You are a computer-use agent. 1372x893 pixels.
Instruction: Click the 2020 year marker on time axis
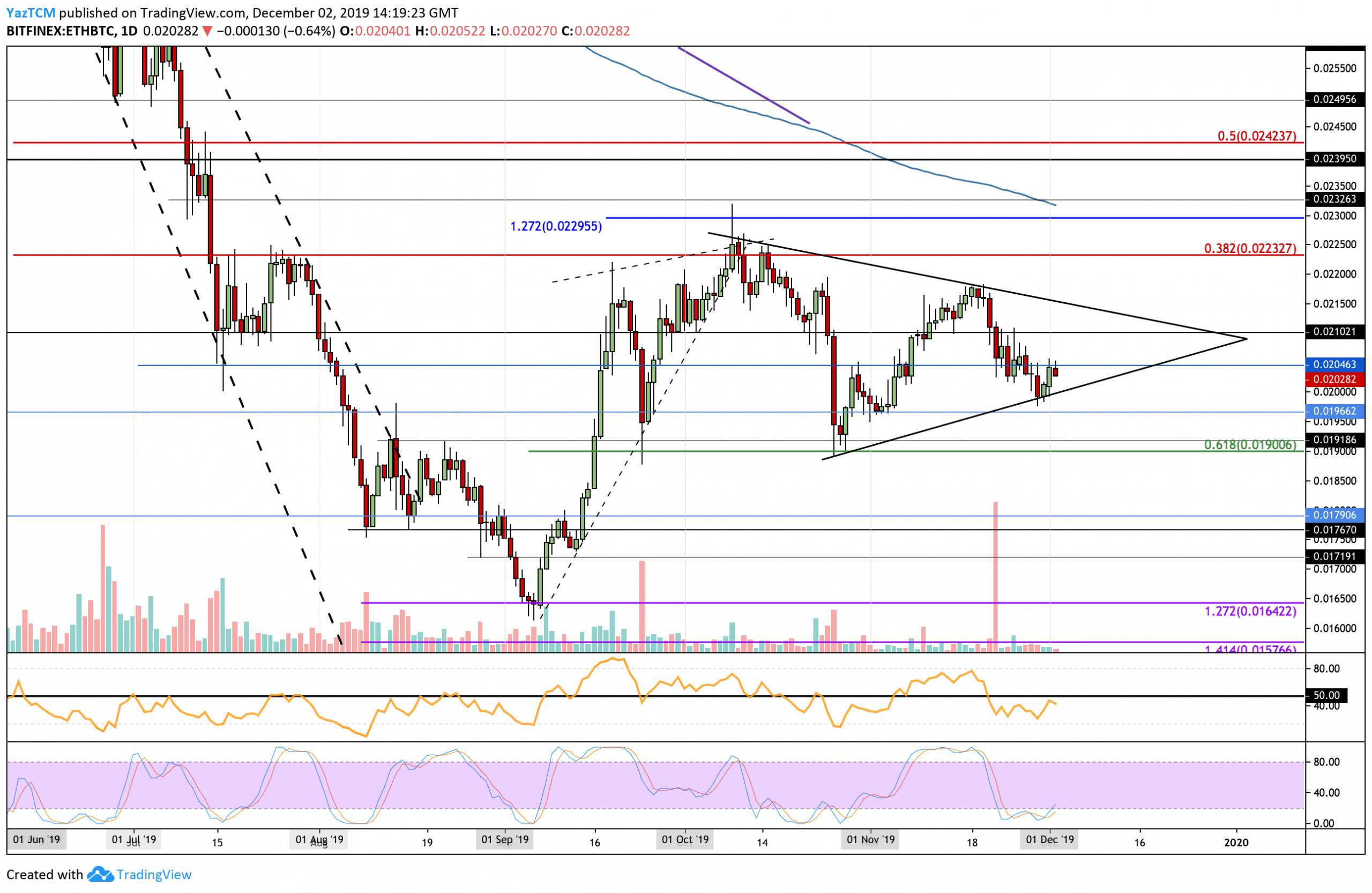click(1236, 842)
